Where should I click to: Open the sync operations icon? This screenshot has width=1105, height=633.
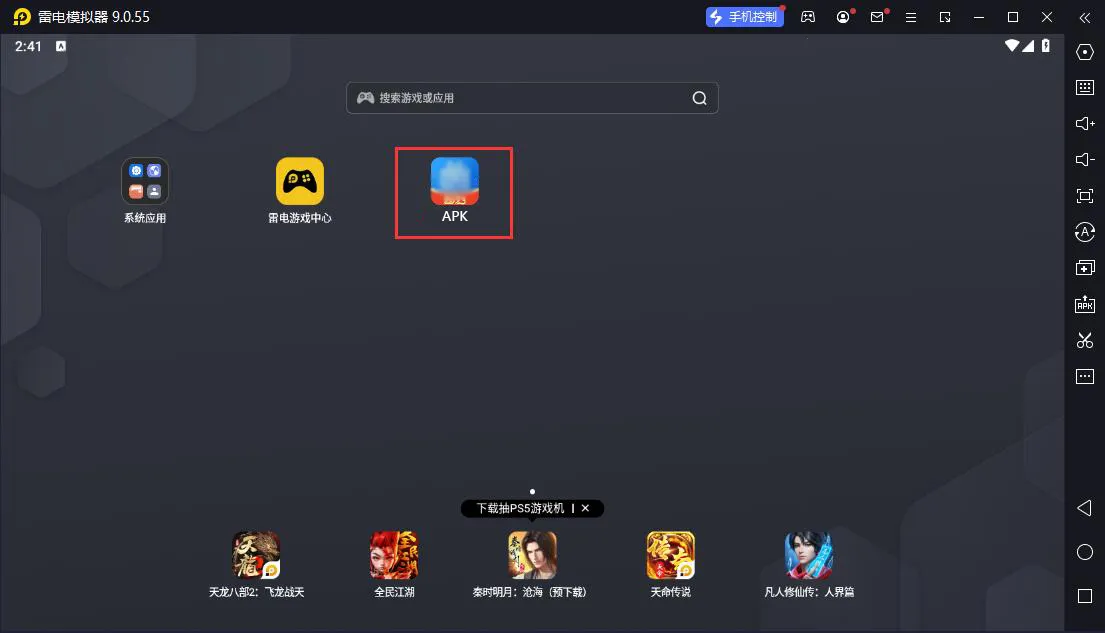(x=1085, y=232)
